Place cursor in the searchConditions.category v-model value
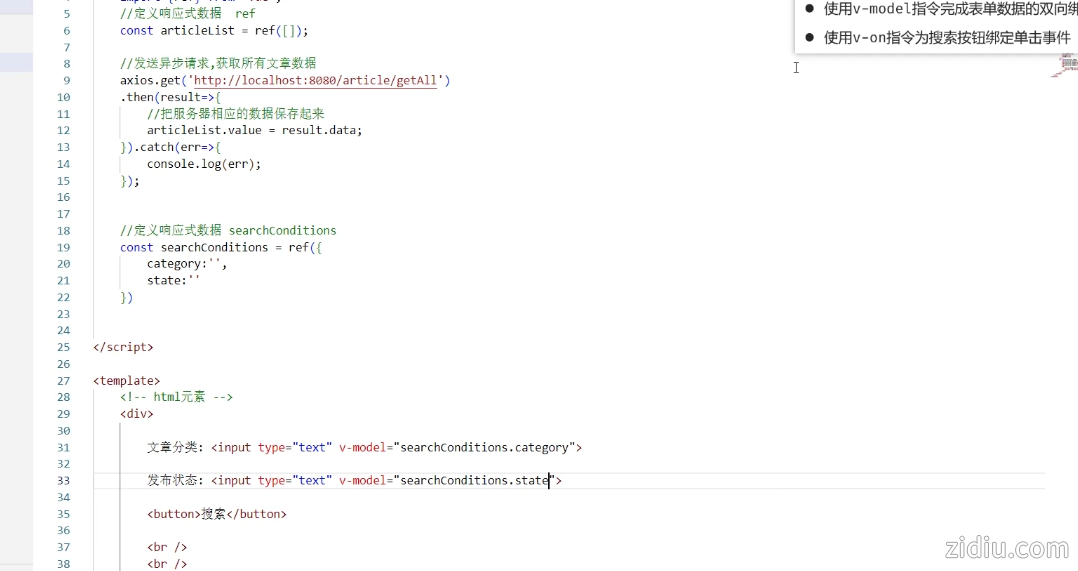 point(485,448)
